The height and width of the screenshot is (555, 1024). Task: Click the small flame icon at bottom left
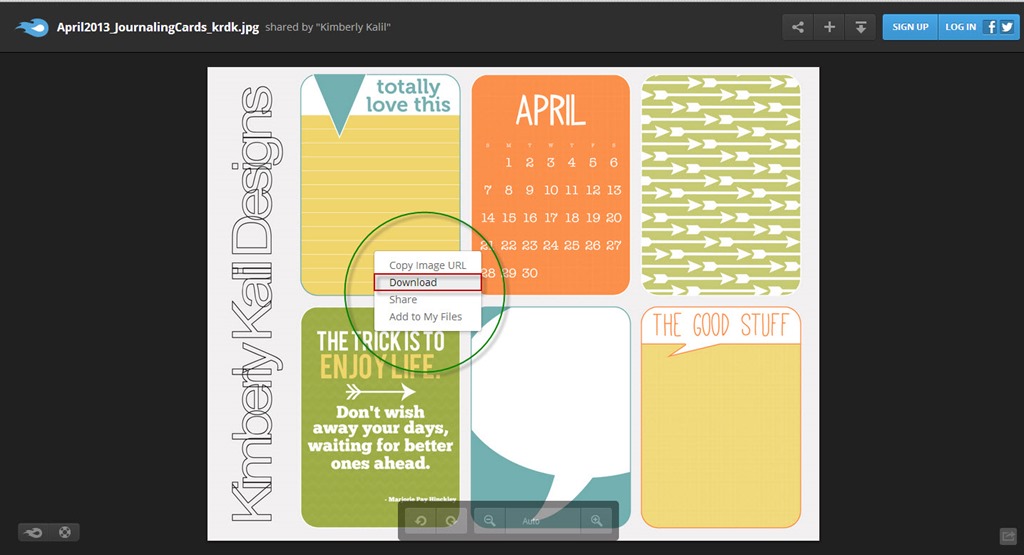(33, 532)
